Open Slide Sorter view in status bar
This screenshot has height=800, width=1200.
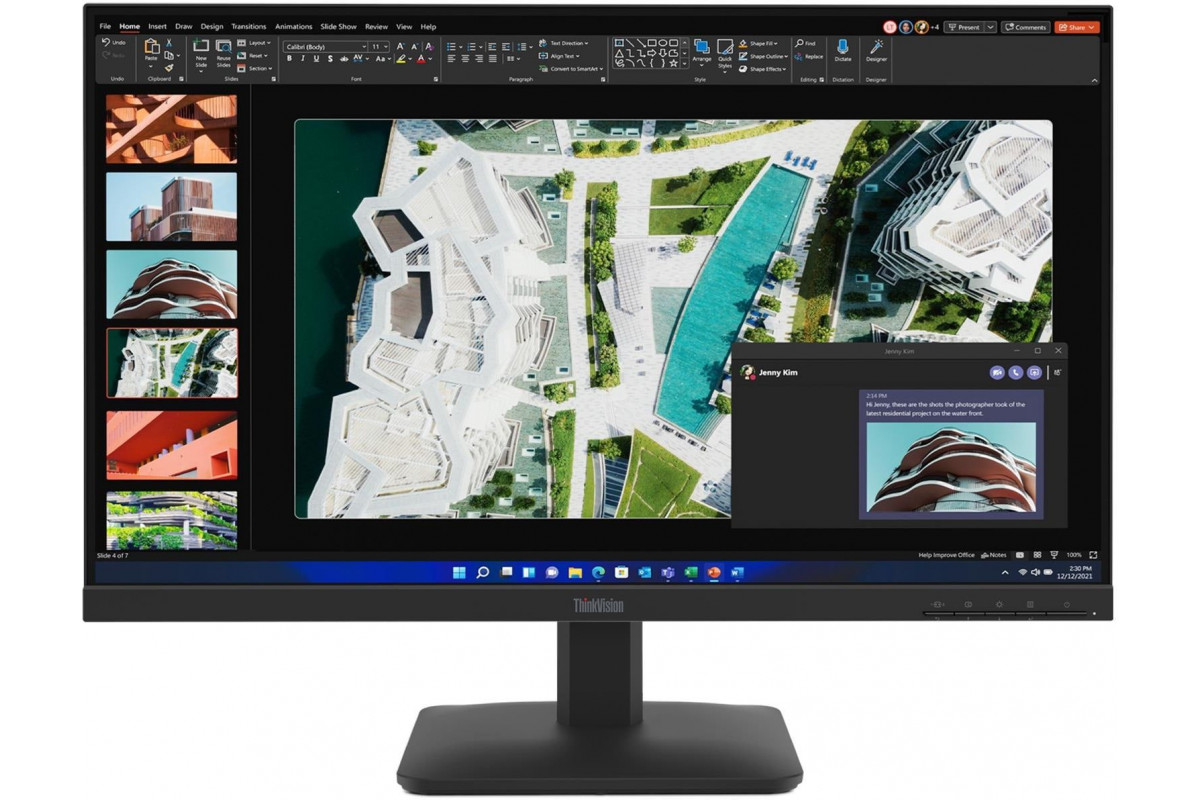click(x=1037, y=554)
